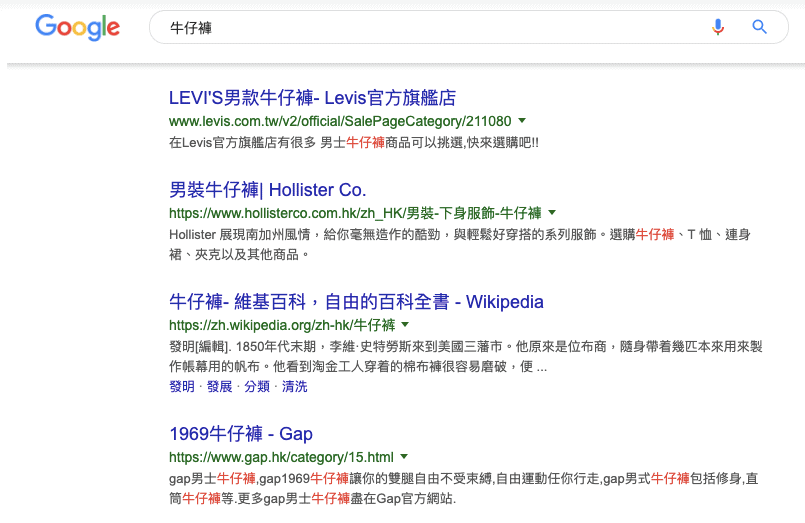Click the hollisterco.com.hk green URL text
Screen dimensions: 805x523
(x=355, y=213)
